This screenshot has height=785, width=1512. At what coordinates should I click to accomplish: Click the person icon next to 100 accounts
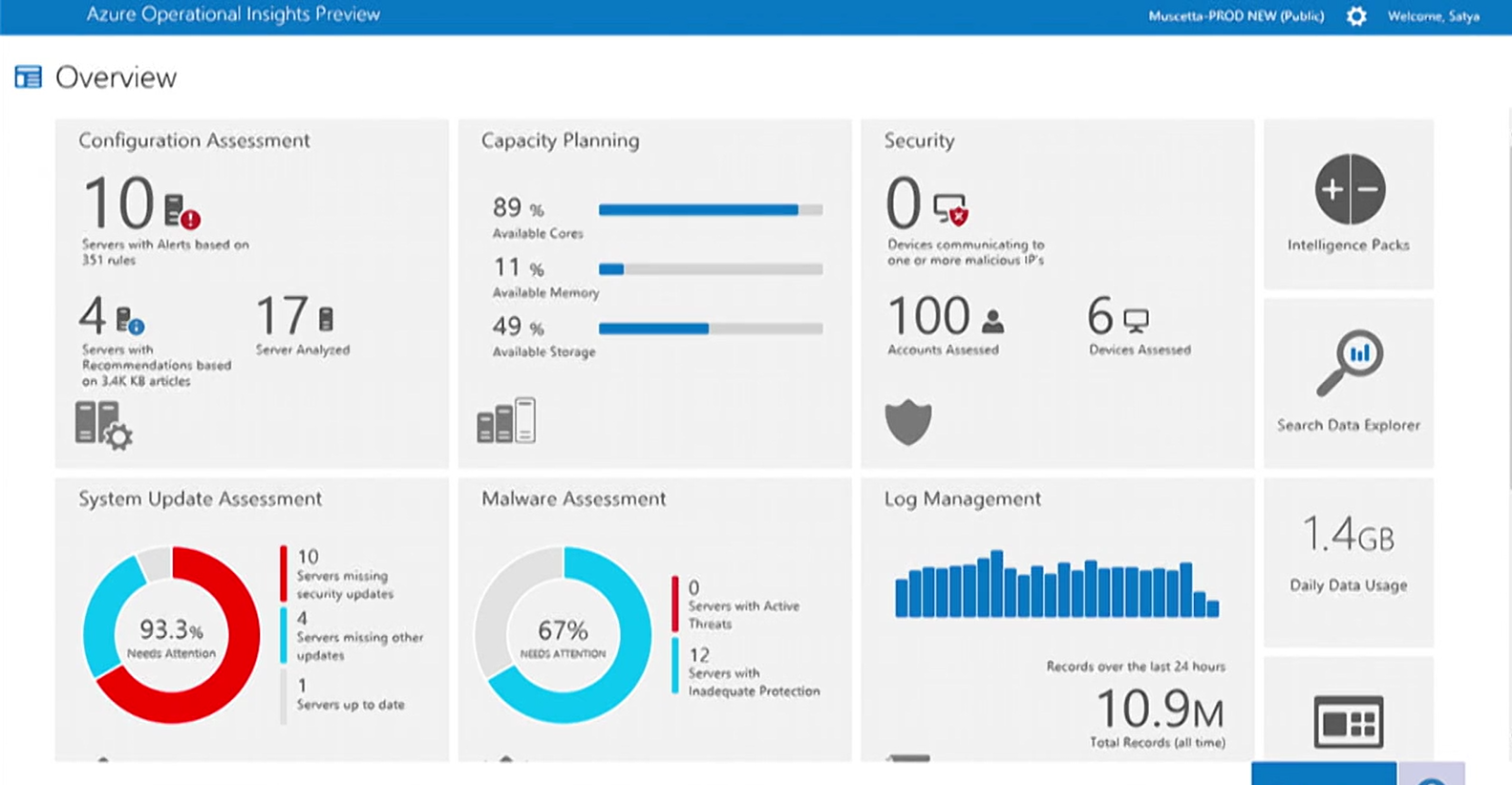(x=993, y=321)
